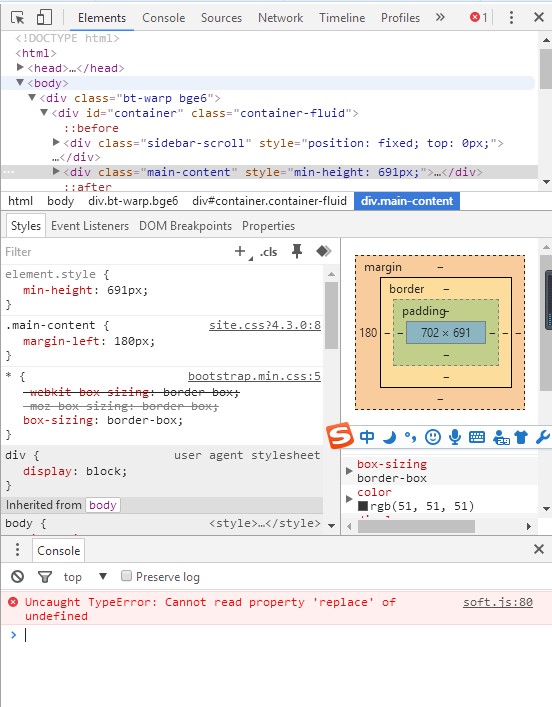Screen dimensions: 552x707
Task: Toggle element state pin icon
Action: pos(297,251)
